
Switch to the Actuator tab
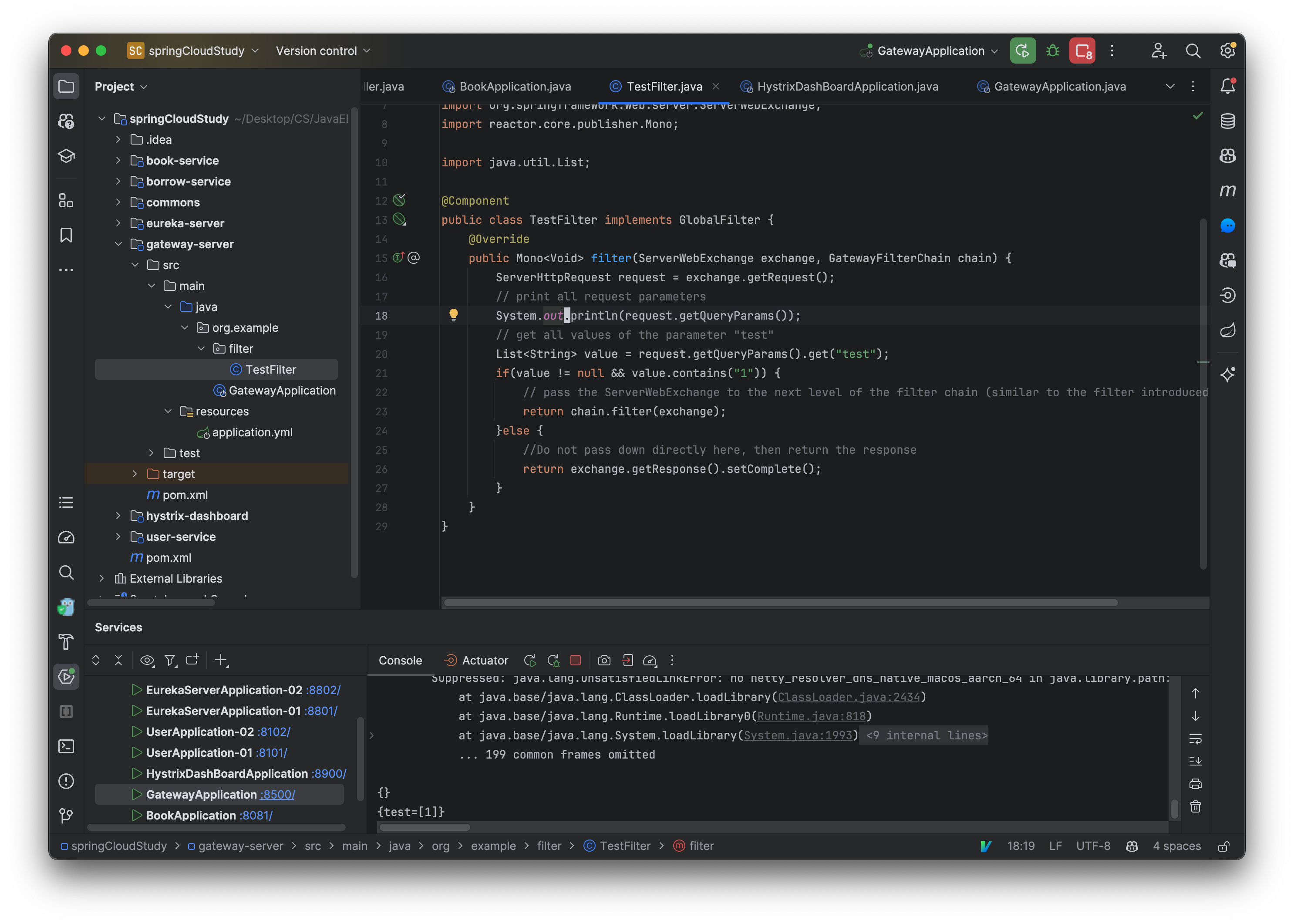(485, 660)
